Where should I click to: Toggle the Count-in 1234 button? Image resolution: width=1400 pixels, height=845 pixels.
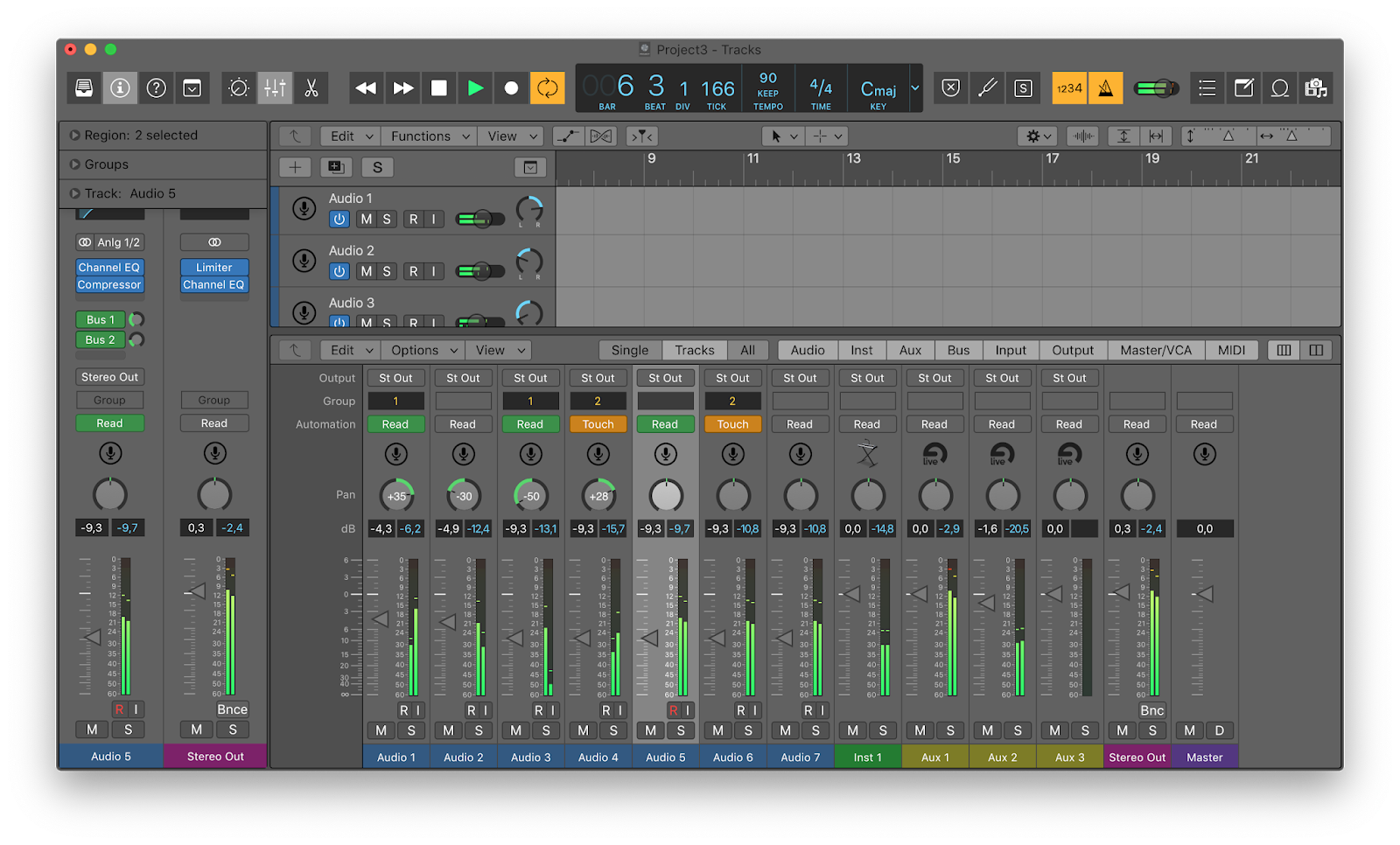pos(1069,87)
